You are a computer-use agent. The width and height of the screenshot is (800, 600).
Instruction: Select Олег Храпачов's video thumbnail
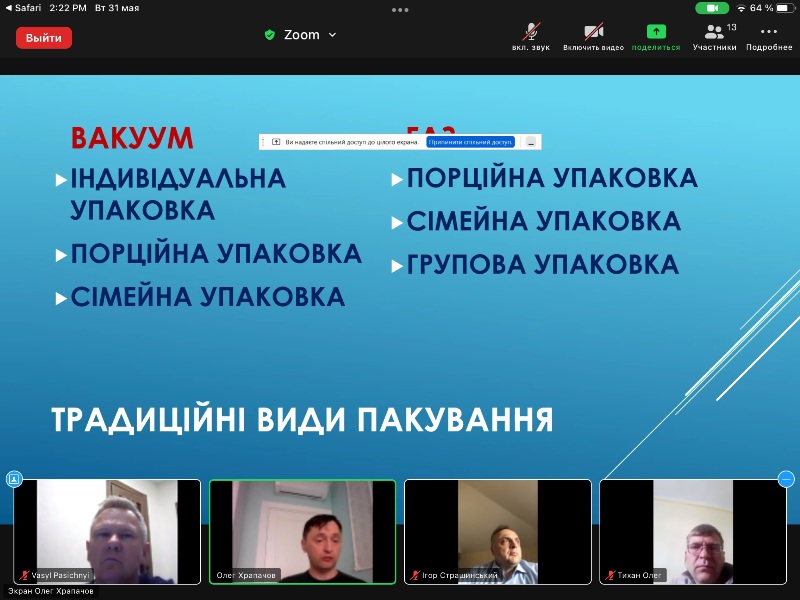point(303,532)
